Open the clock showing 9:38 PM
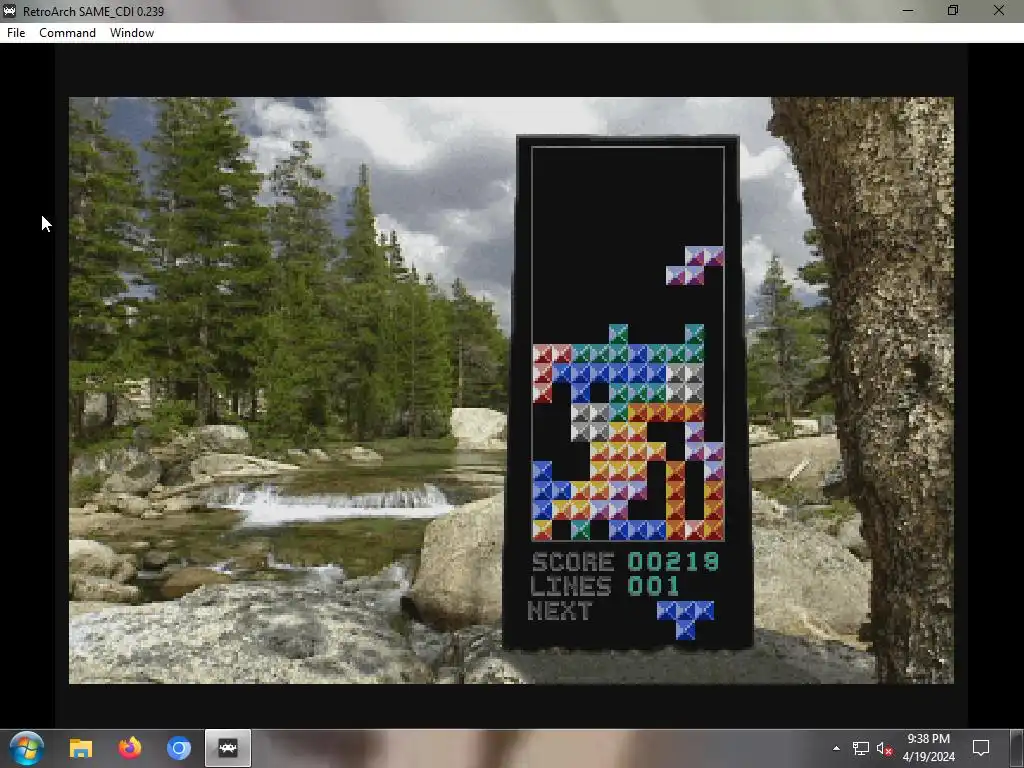1024x768 pixels. click(x=928, y=748)
